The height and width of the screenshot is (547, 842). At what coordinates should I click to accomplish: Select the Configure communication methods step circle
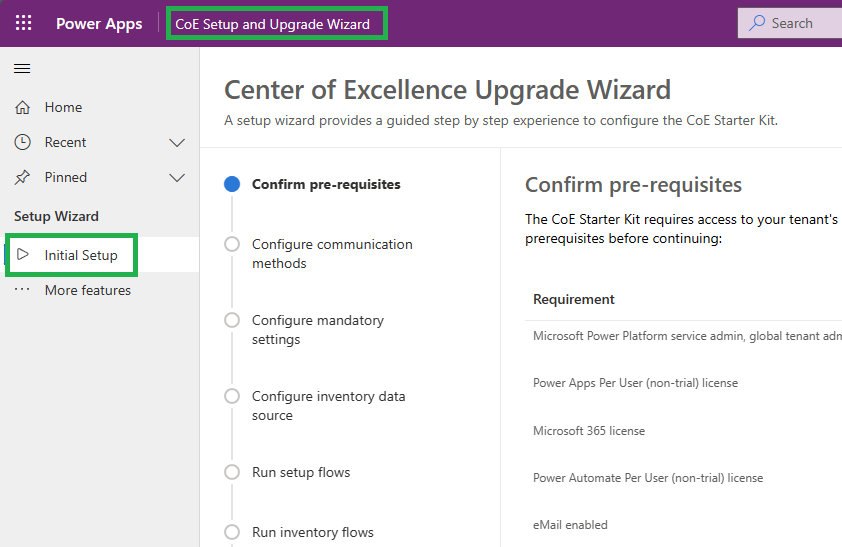(x=232, y=244)
